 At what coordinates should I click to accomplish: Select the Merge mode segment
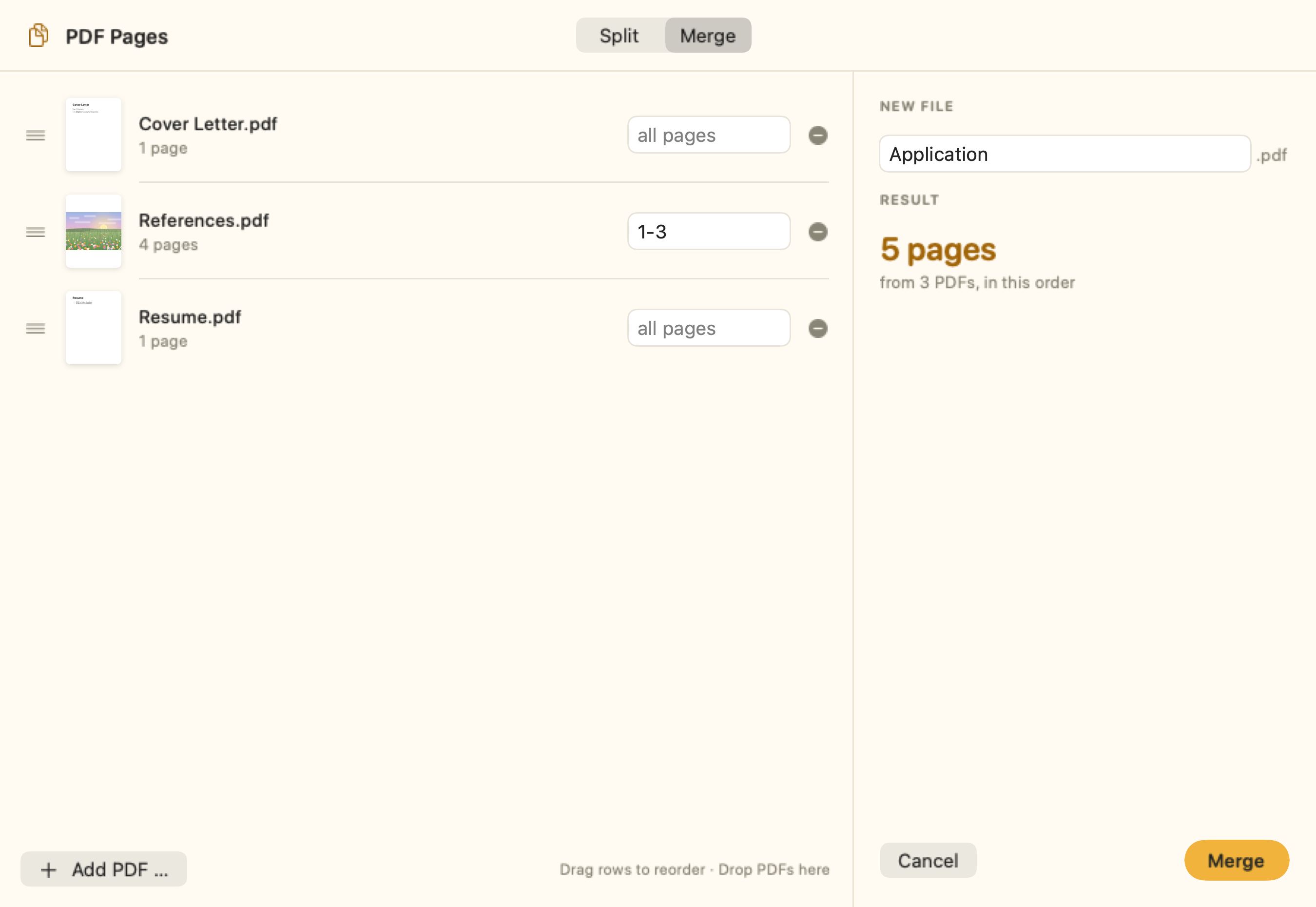coord(708,35)
